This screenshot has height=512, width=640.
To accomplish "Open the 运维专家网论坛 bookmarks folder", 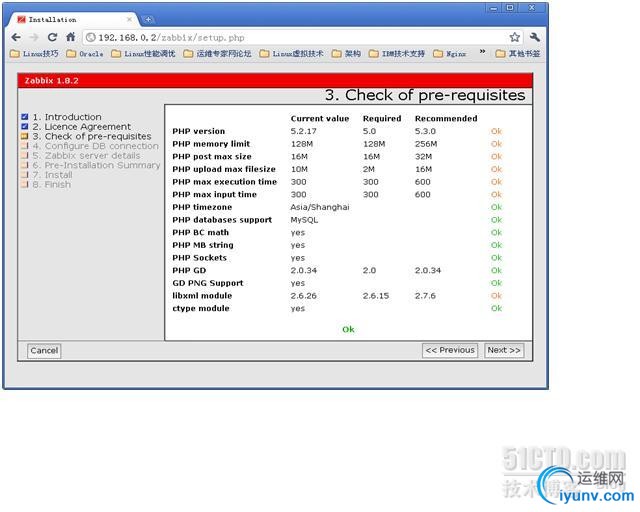I will tap(217, 53).
